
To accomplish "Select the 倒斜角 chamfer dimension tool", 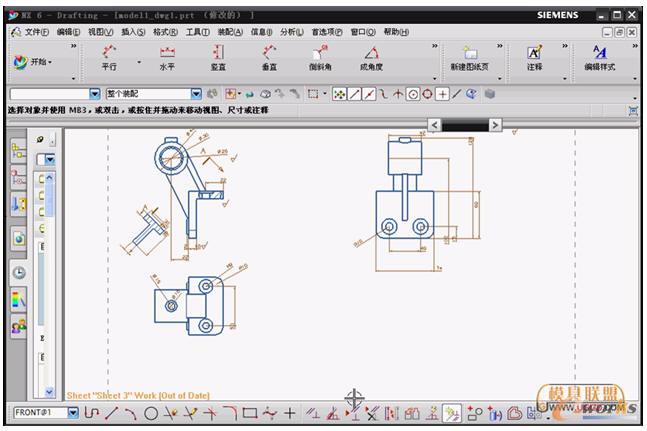I will (x=320, y=58).
